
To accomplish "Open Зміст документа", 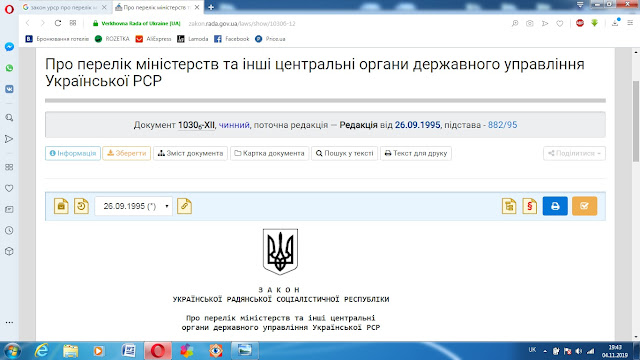I will (190, 153).
